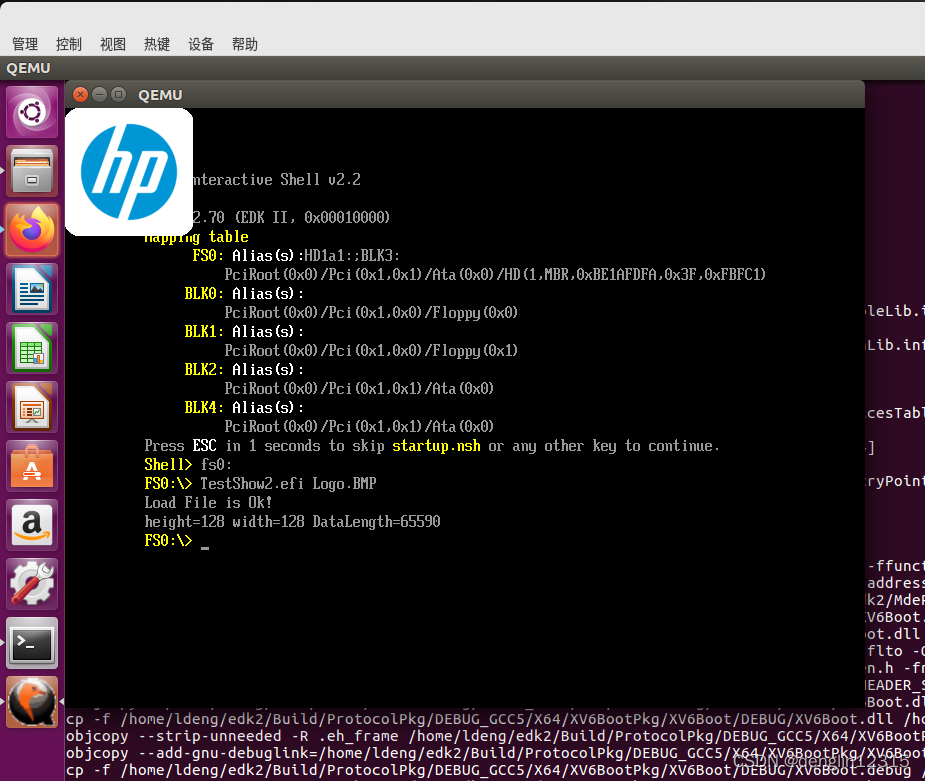Click 'height=128 width=128 DataLength=65590' line
925x781 pixels.
point(293,521)
